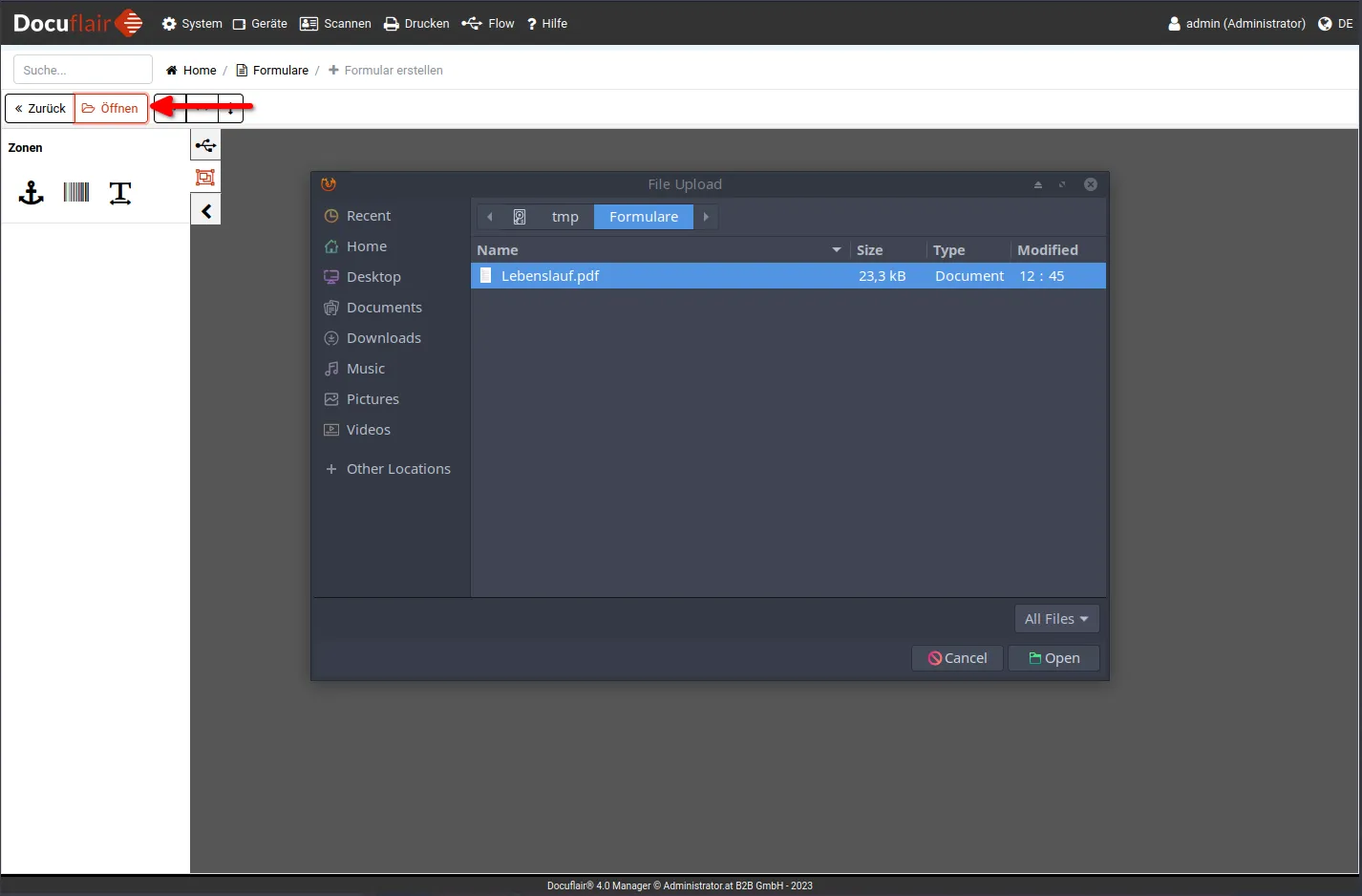The width and height of the screenshot is (1362, 896).
Task: Open the admin (Administrator) user menu
Action: (x=1237, y=24)
